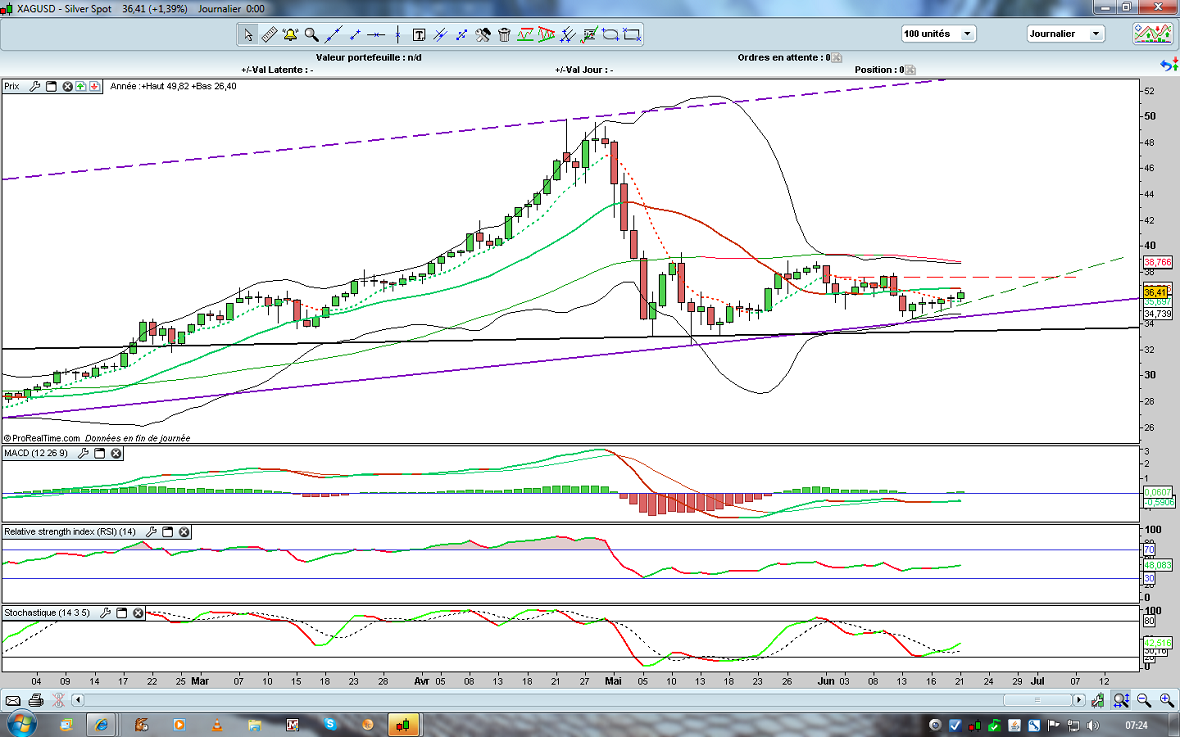This screenshot has width=1180, height=737.
Task: Click the horizontal chart scrollbar thumb
Action: point(1040,700)
